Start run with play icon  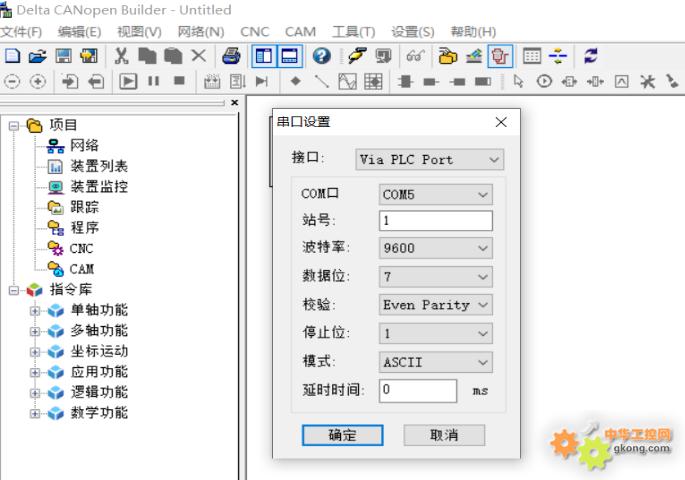pos(128,82)
